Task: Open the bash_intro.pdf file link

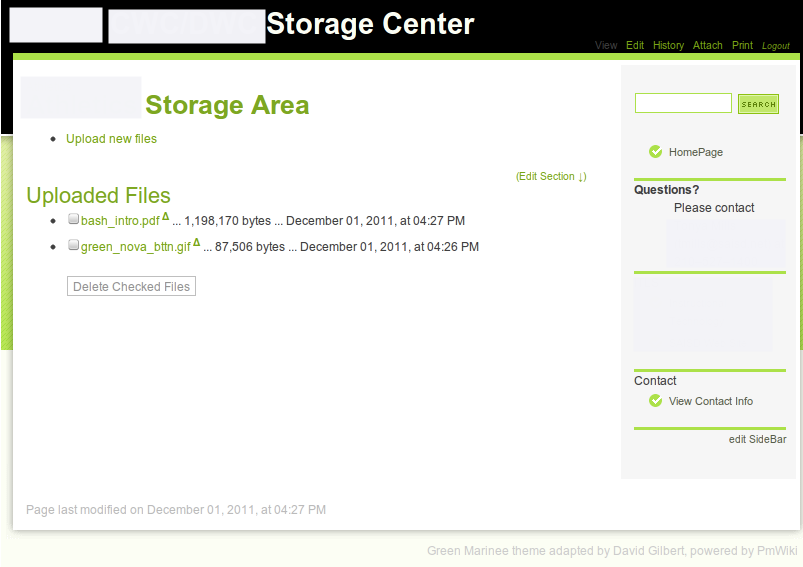Action: pos(120,221)
